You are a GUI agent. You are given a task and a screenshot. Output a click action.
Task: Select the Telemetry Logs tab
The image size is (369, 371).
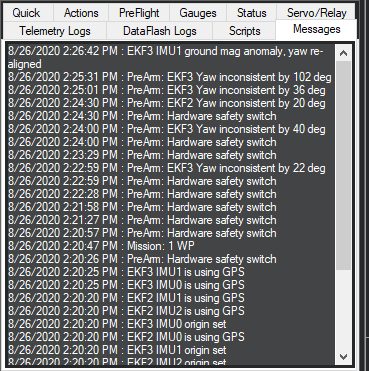[x=55, y=31]
